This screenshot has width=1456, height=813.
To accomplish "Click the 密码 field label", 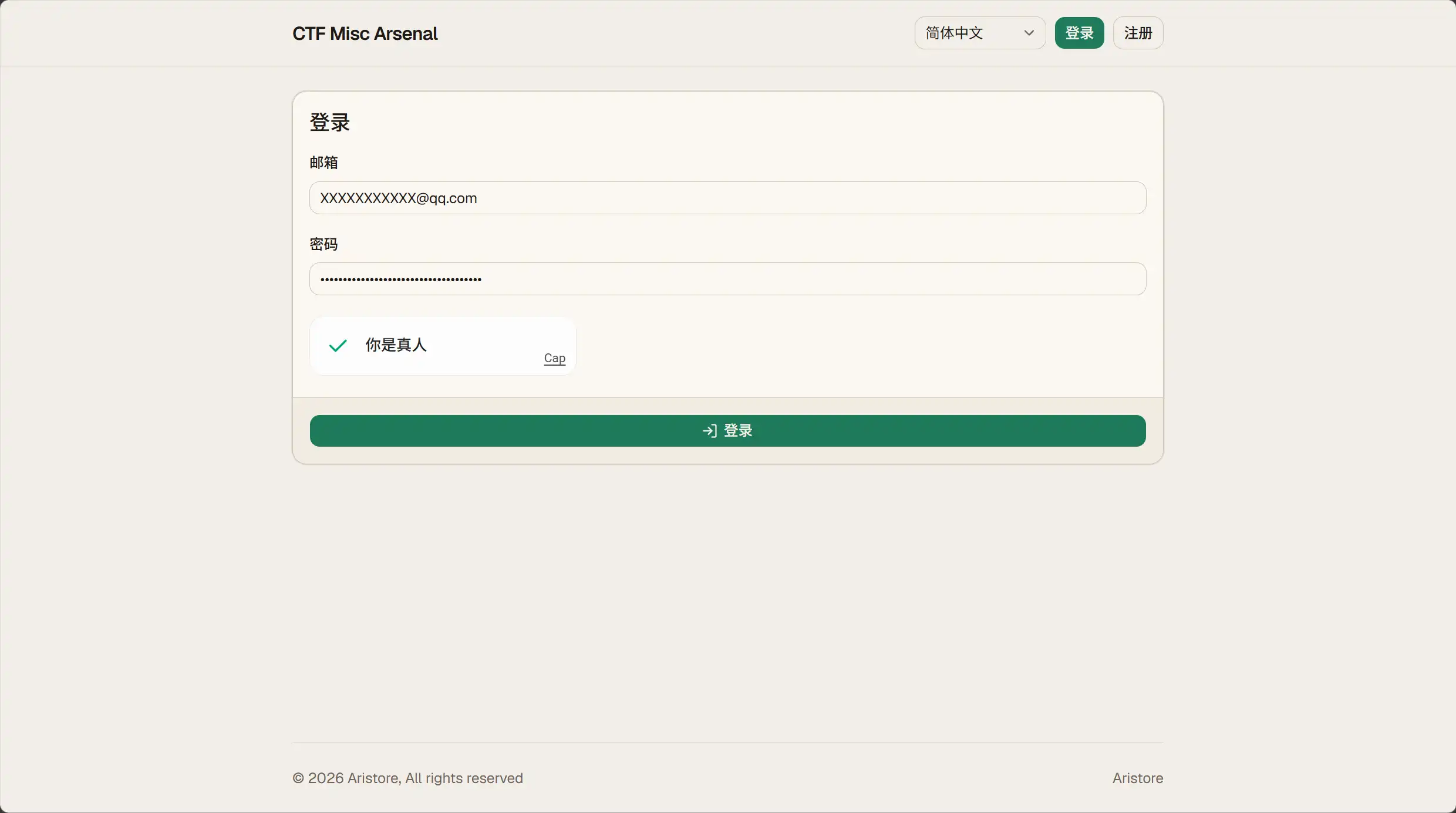I will pos(323,244).
